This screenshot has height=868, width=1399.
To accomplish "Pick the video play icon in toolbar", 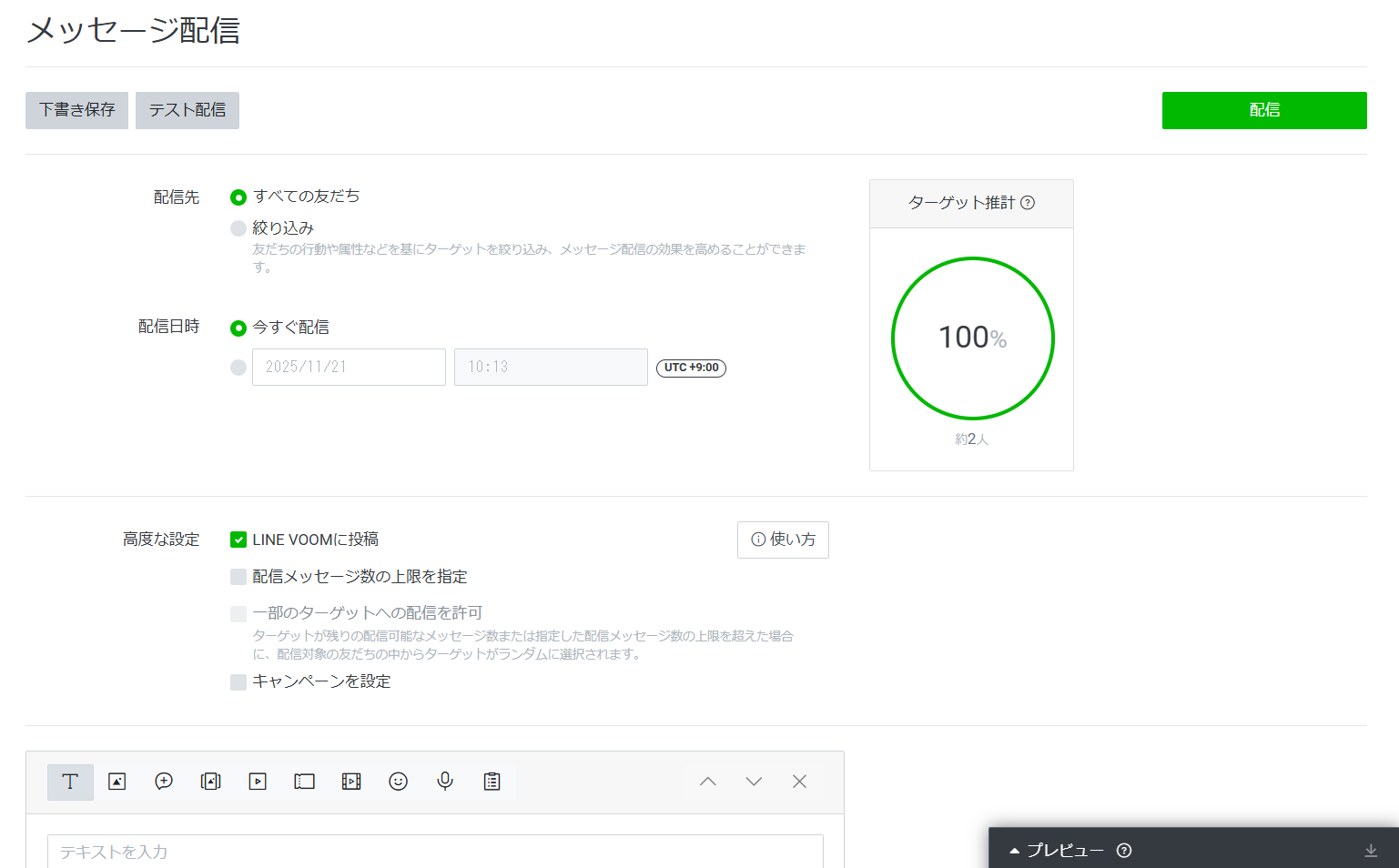I will [258, 782].
